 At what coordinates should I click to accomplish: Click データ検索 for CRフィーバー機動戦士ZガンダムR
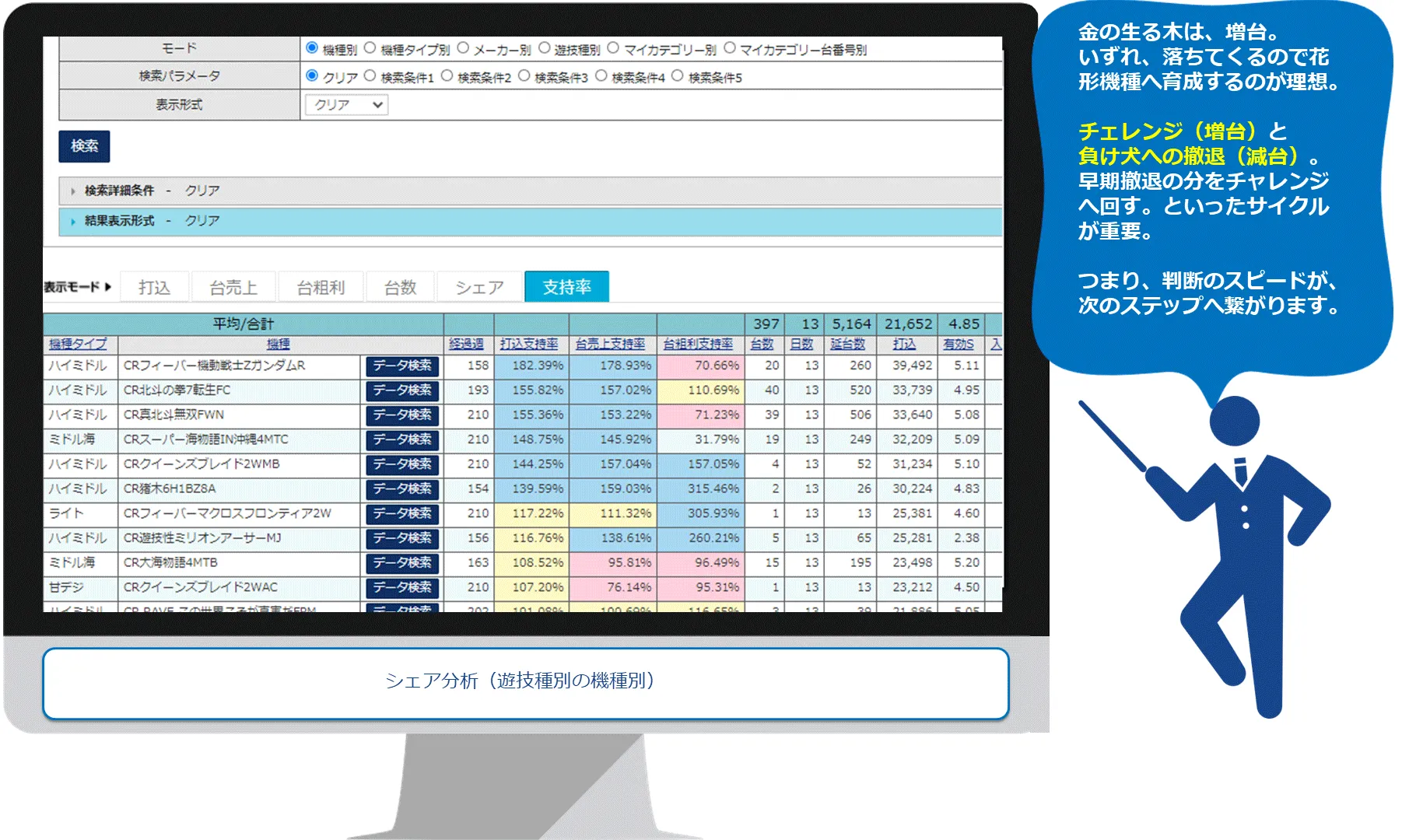pyautogui.click(x=402, y=366)
